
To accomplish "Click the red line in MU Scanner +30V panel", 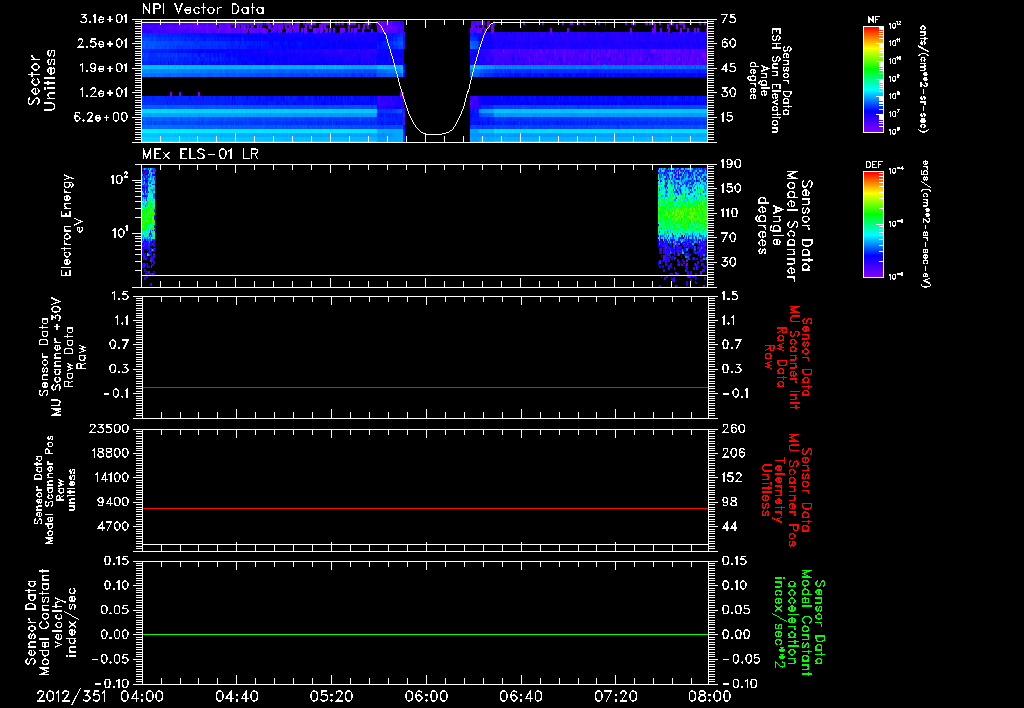I will 425,387.
